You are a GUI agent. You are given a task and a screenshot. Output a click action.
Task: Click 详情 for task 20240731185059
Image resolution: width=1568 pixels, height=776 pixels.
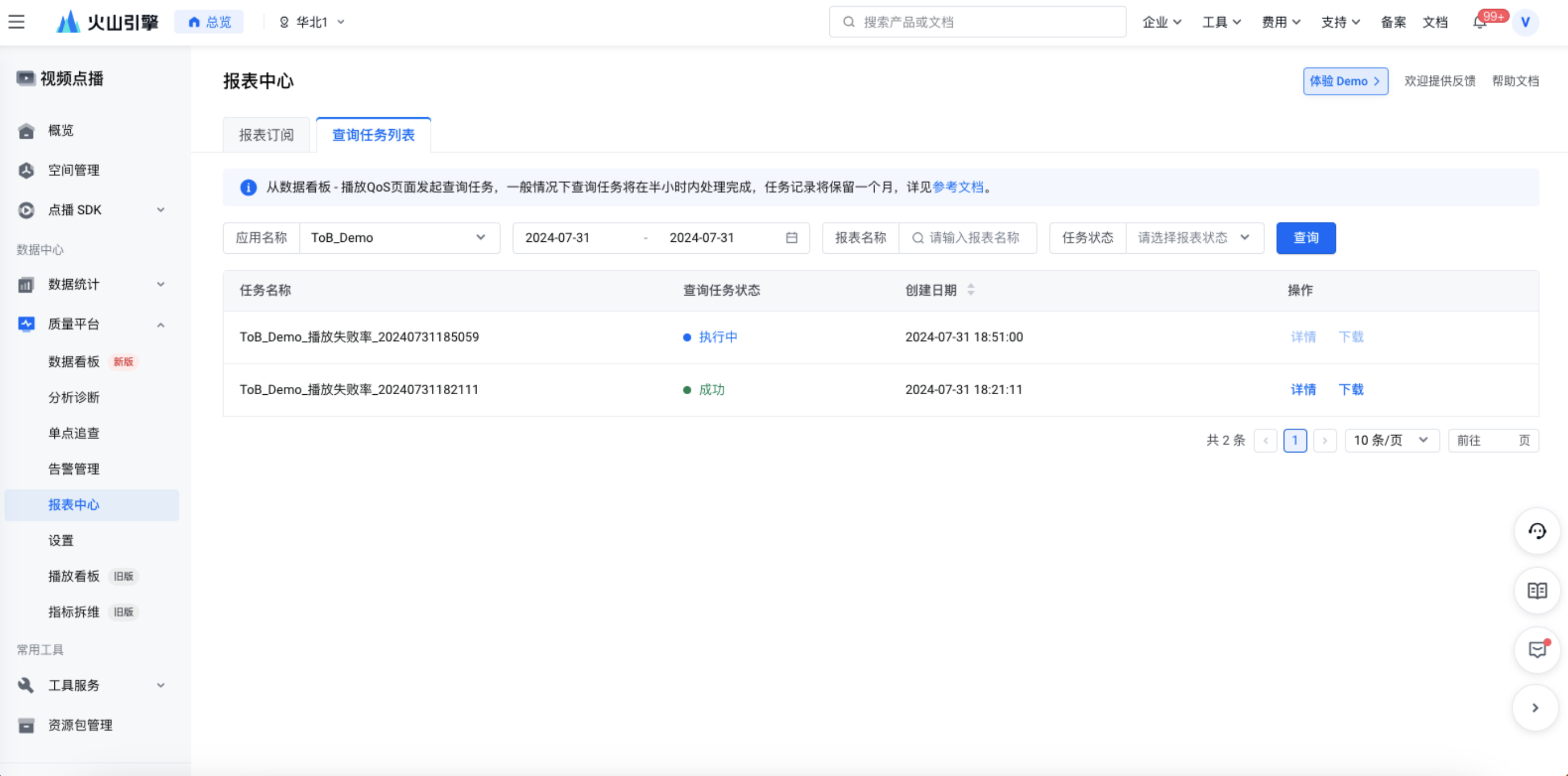point(1303,337)
